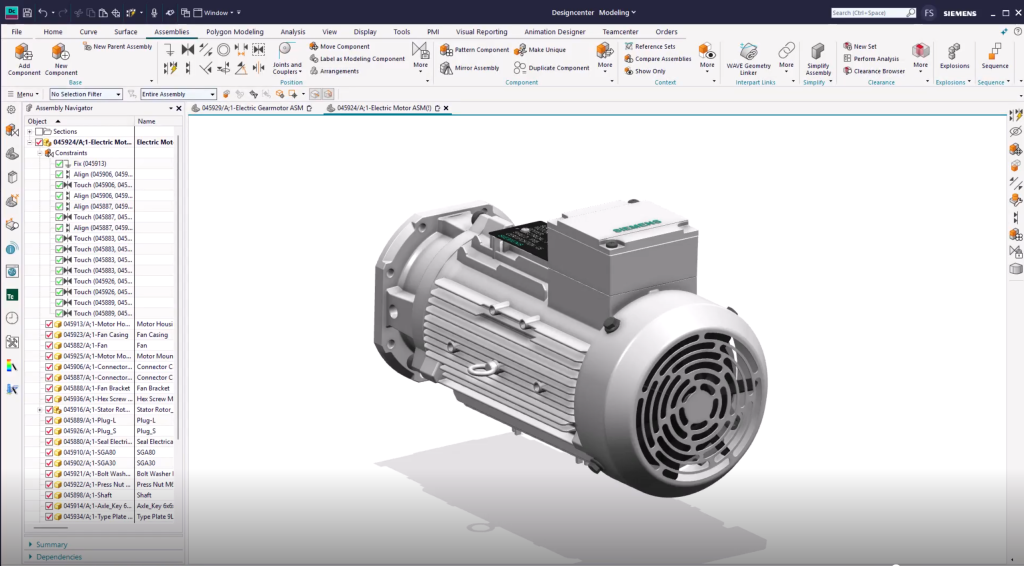Toggle the Sections checkbox
Viewport: 1024px width, 566px height.
click(x=39, y=132)
